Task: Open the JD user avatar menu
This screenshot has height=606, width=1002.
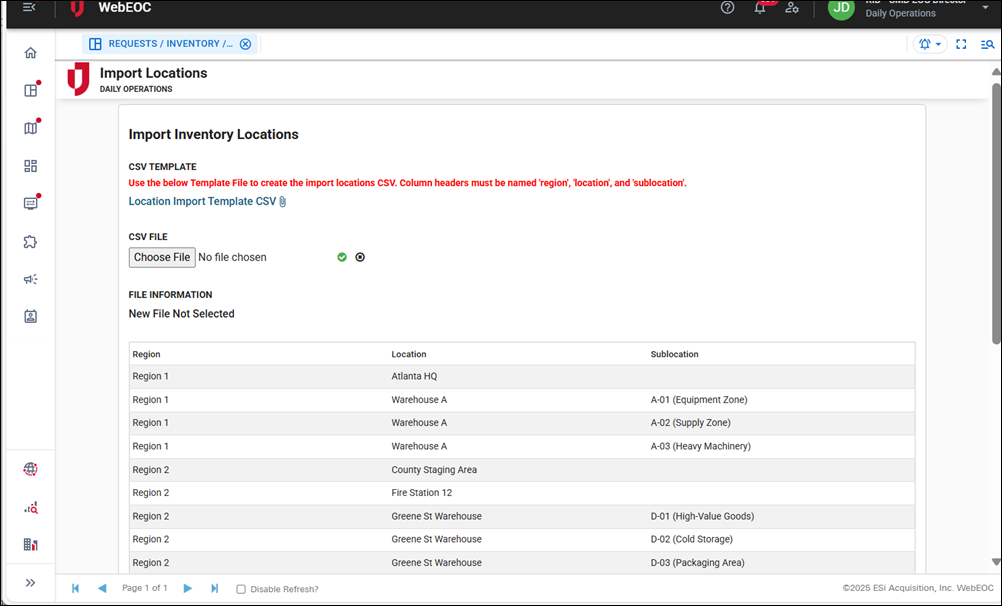Action: pos(841,11)
